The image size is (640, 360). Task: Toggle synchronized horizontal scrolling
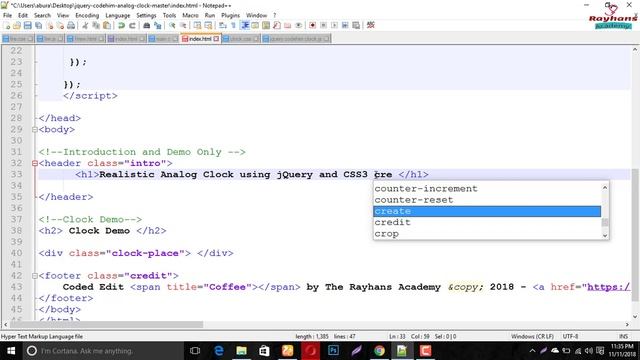208,25
